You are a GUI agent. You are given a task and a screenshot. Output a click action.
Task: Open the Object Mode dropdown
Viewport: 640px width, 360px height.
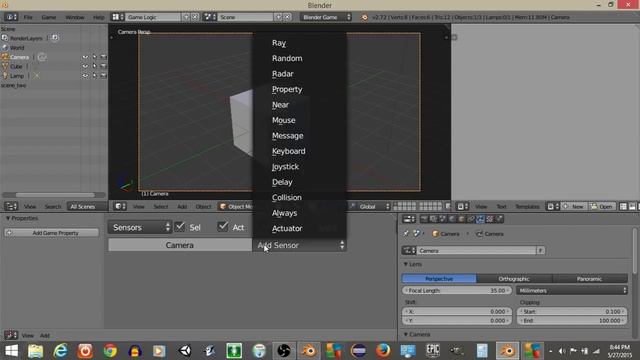click(237, 207)
